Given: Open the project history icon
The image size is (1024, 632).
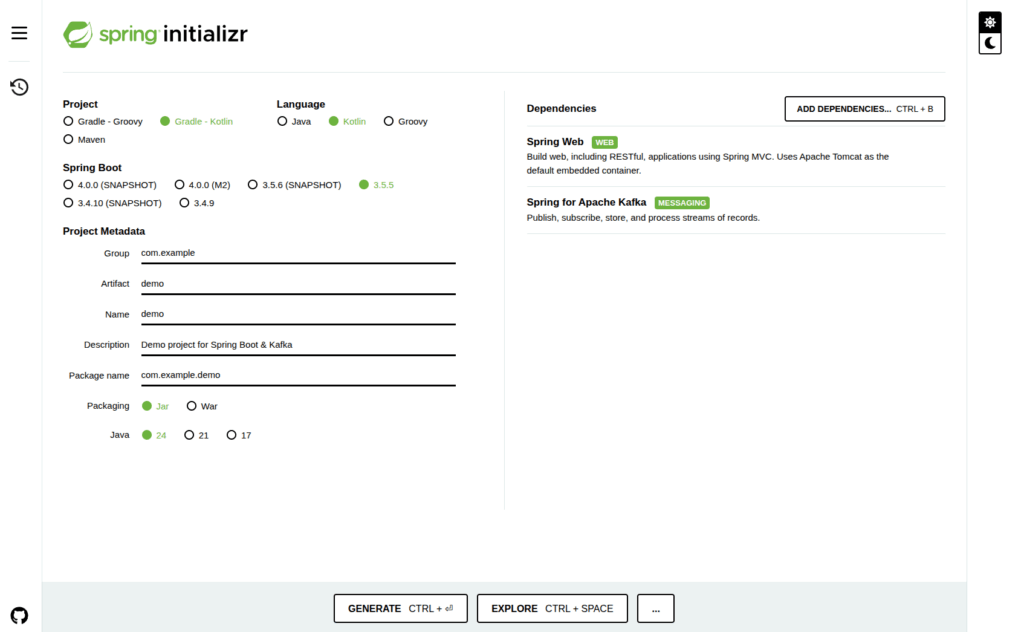Looking at the screenshot, I should pyautogui.click(x=19, y=87).
